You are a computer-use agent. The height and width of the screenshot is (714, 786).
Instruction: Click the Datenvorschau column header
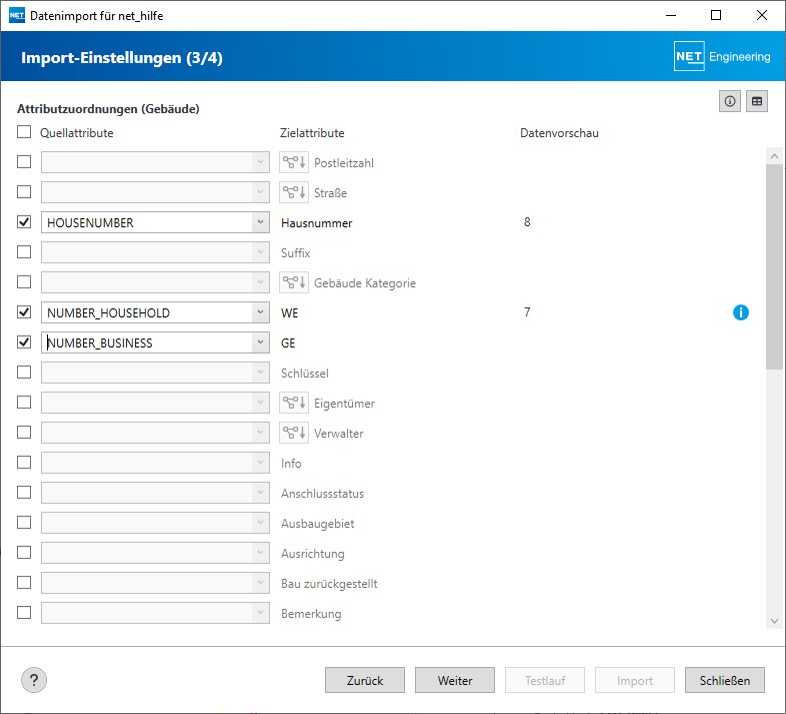[x=559, y=133]
